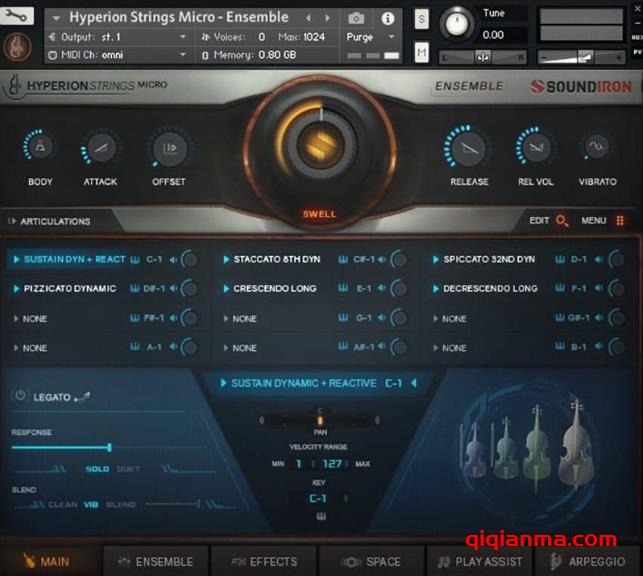Click keyboard icon for Sustain Dyn + React
Image resolution: width=643 pixels, height=576 pixels.
pos(135,260)
